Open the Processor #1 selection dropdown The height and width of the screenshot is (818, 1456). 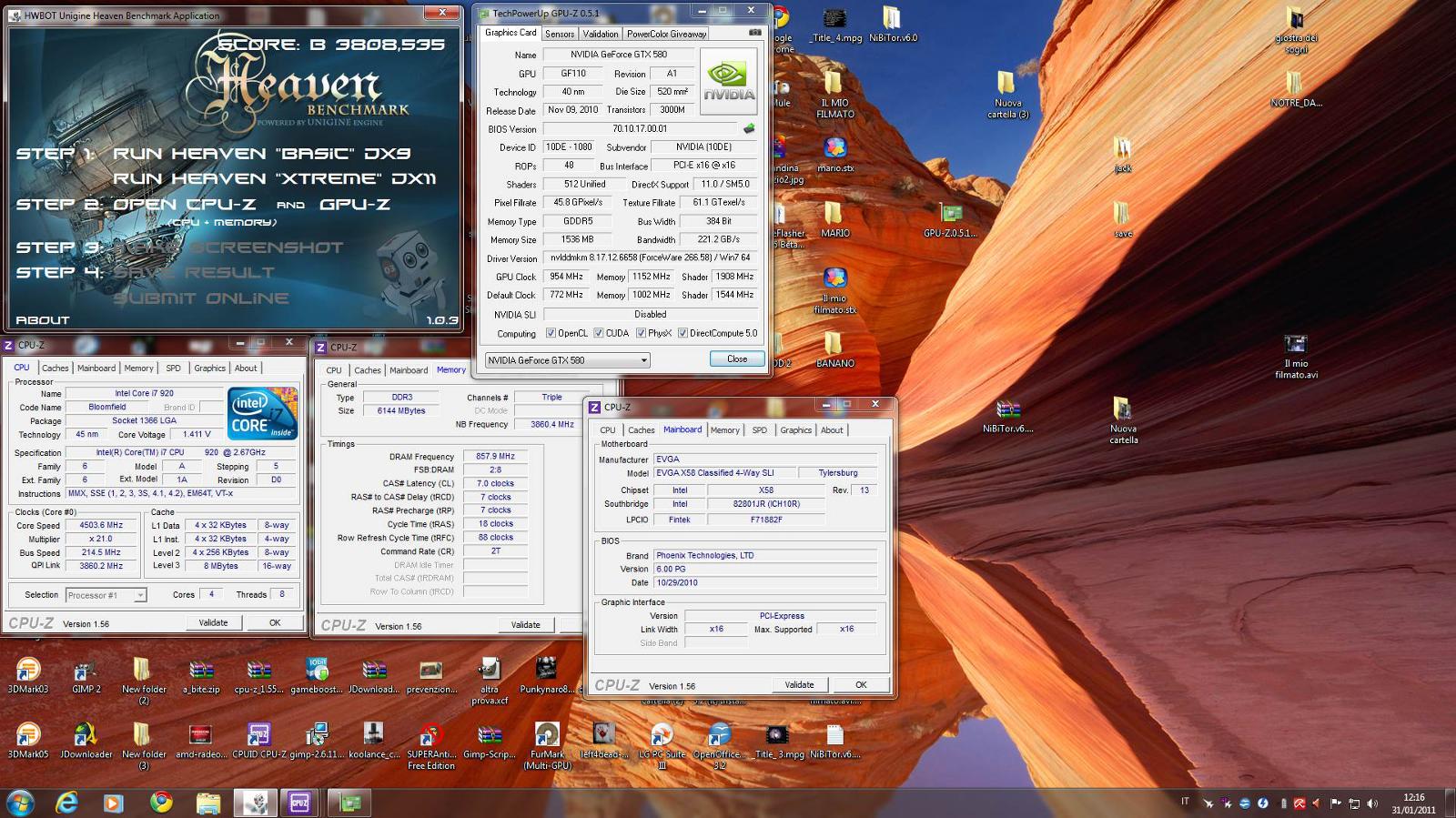(106, 595)
